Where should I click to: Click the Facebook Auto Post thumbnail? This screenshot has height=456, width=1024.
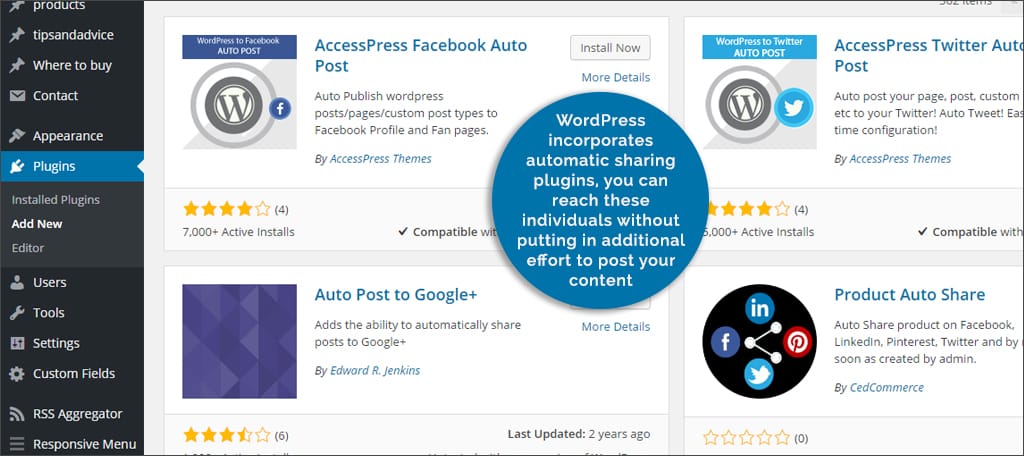pos(239,92)
